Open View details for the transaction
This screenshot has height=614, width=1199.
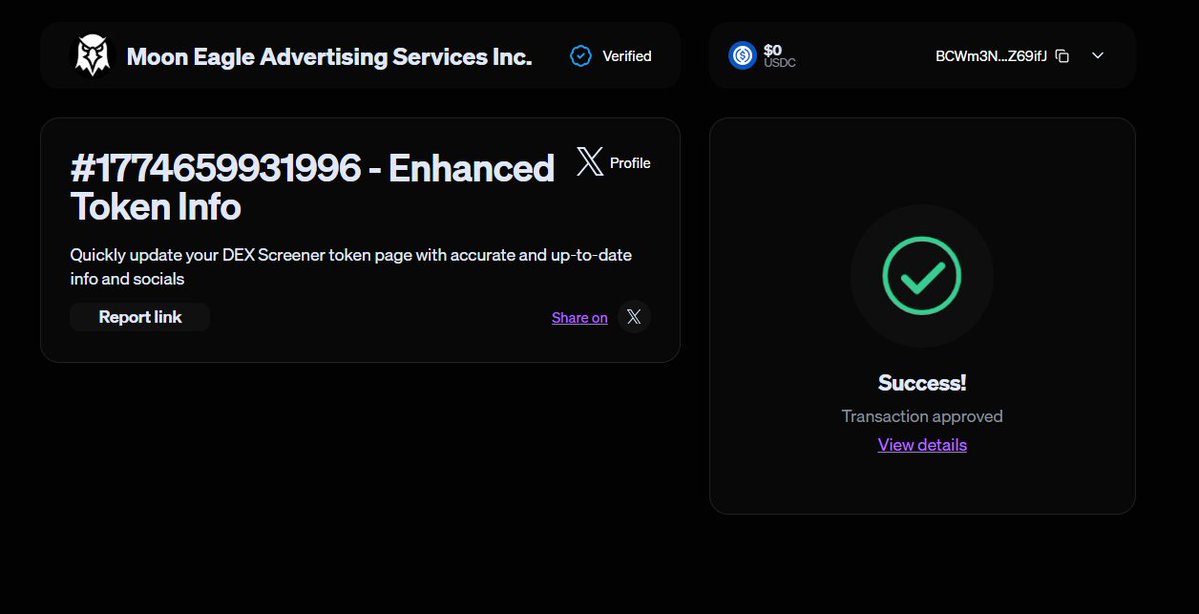coord(922,445)
